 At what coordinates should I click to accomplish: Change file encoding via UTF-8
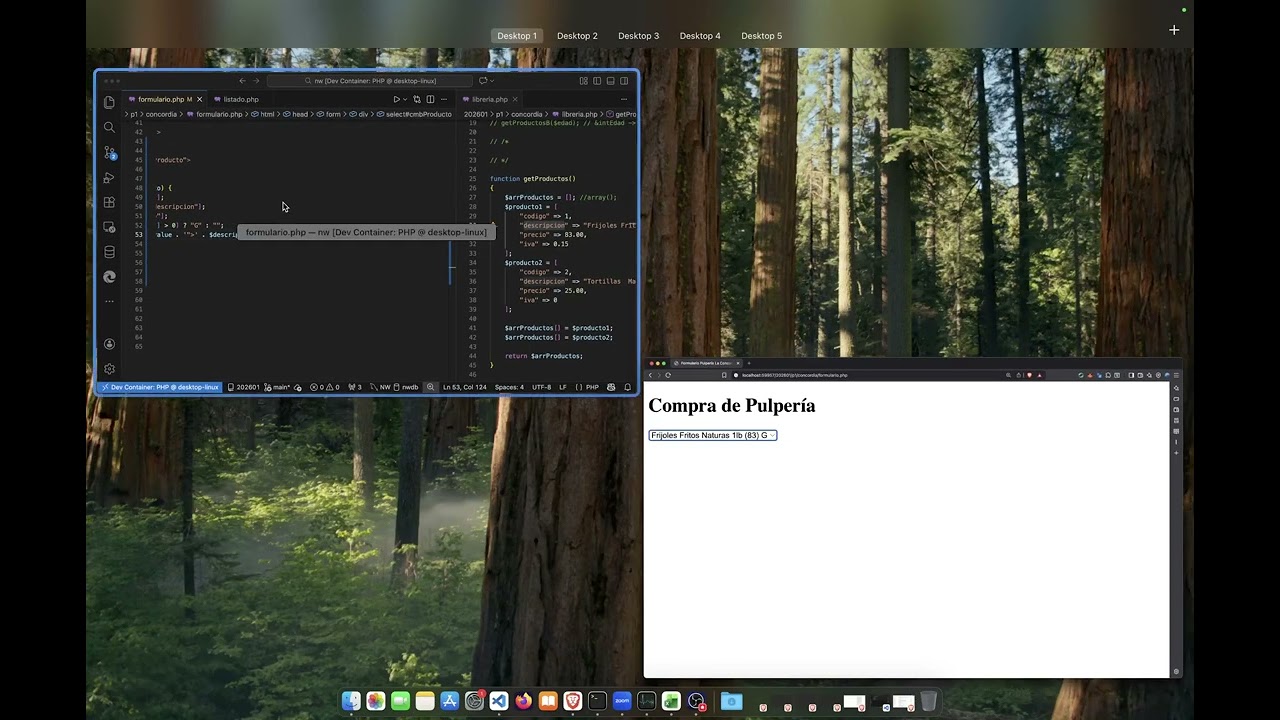541,387
